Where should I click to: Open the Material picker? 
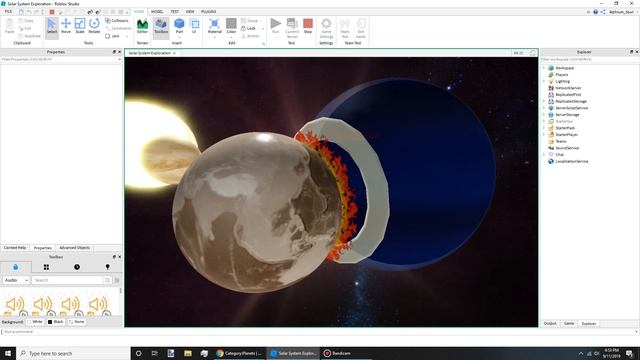[215, 28]
